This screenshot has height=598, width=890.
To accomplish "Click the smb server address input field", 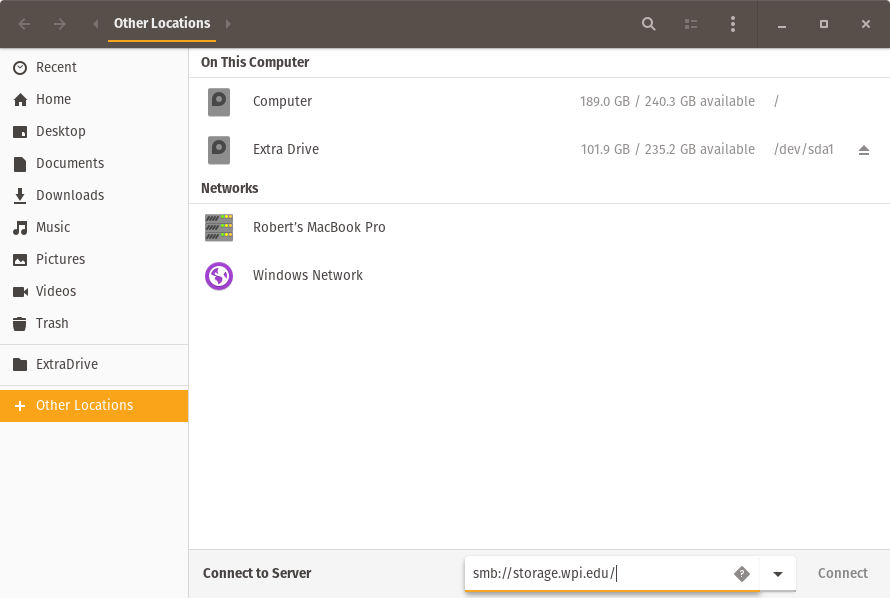I will tap(600, 573).
